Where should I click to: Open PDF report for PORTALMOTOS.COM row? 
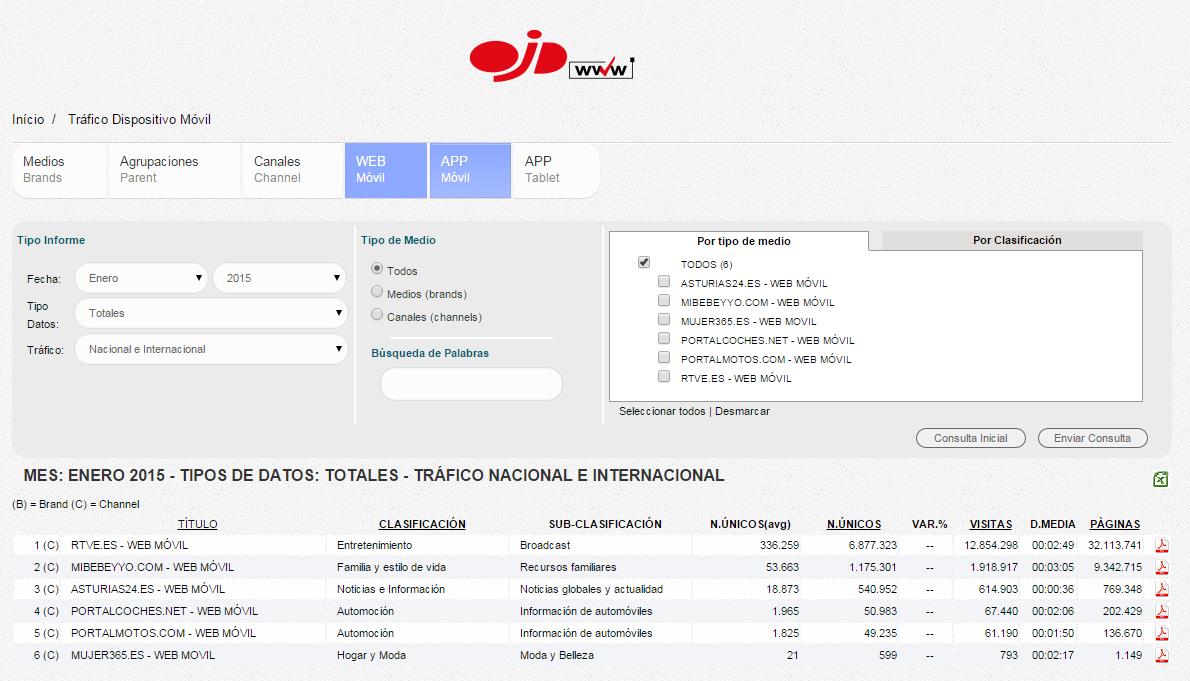point(1162,633)
